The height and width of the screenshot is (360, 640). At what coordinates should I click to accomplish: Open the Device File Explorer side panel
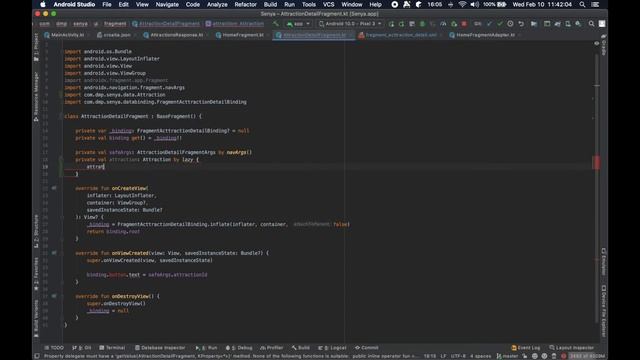point(604,311)
